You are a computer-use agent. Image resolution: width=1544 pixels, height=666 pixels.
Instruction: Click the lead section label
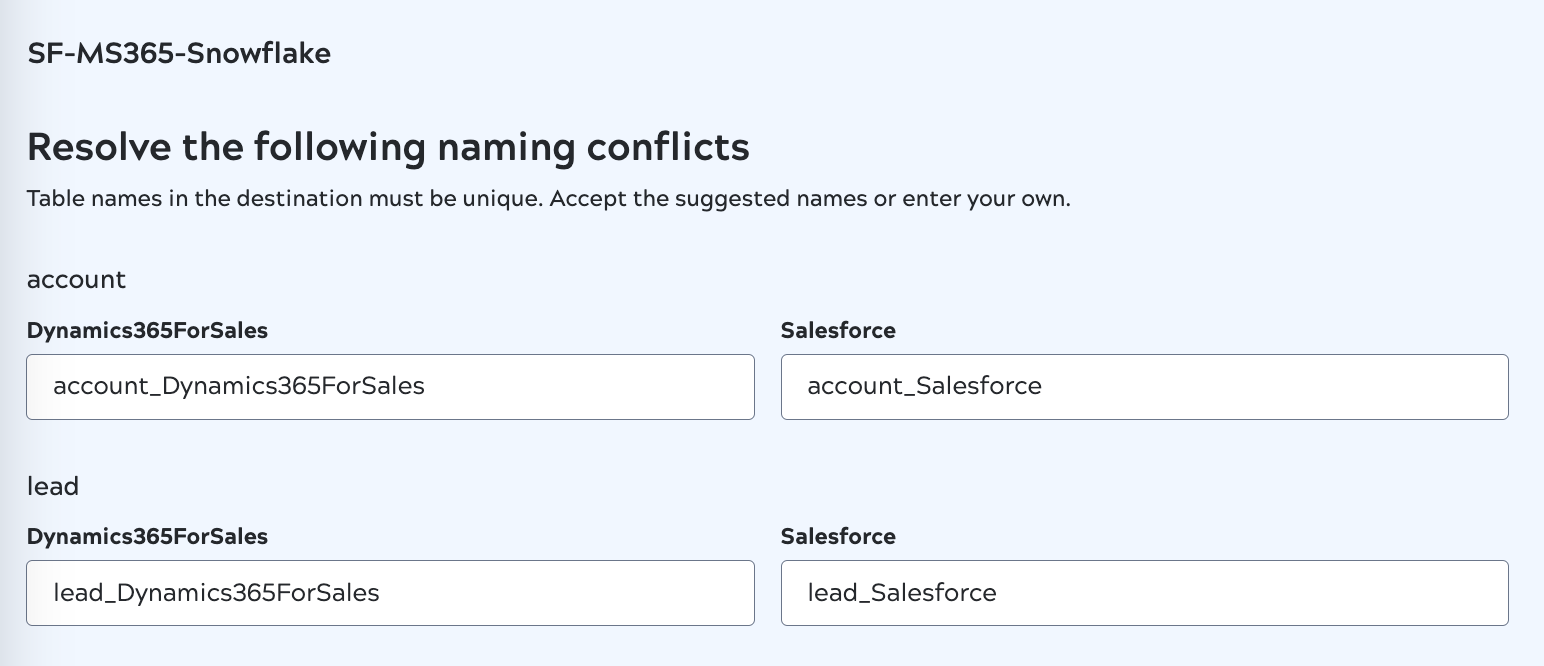53,487
